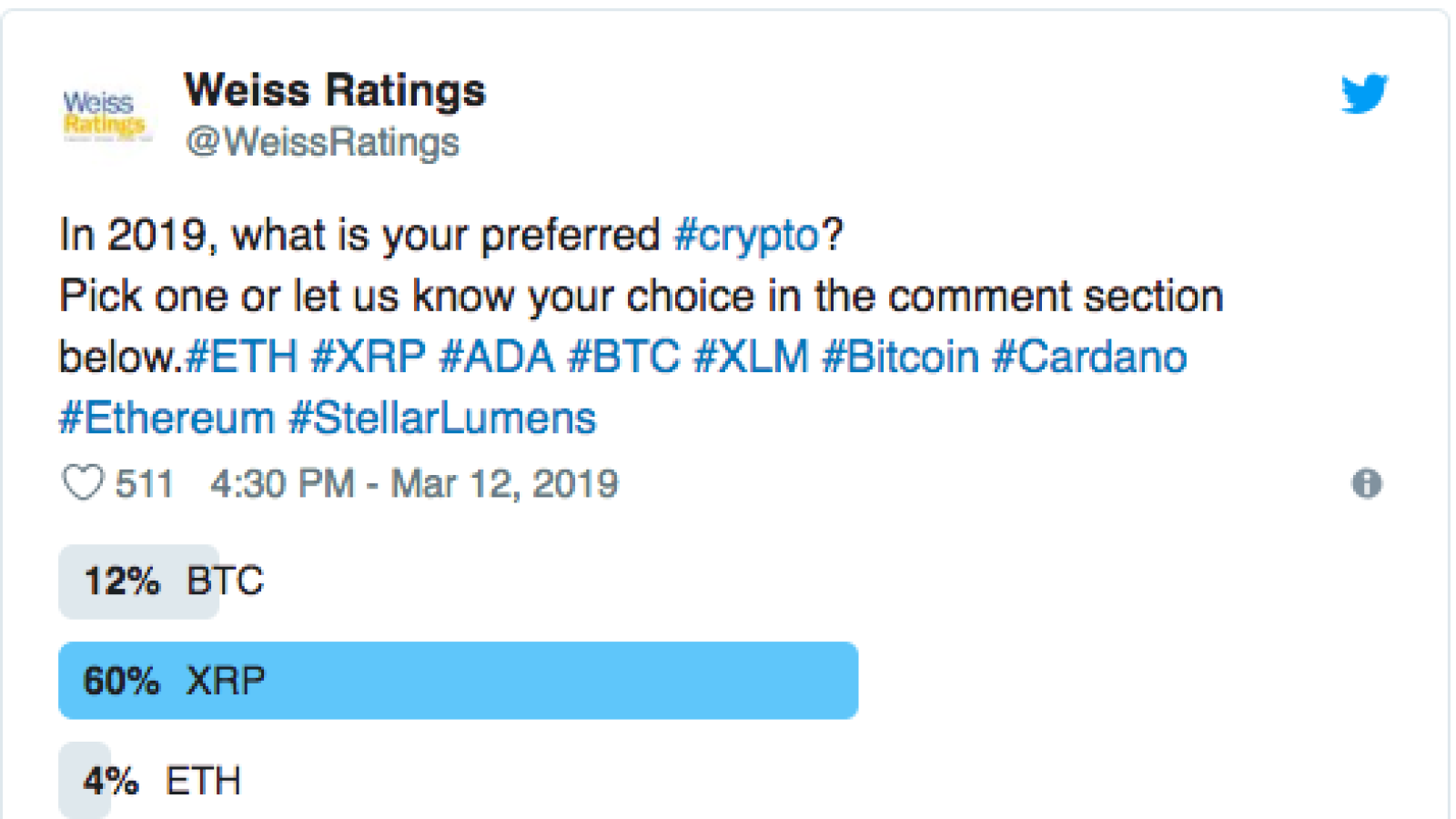This screenshot has width=1456, height=819.
Task: Click the Twitter bird logo icon
Action: tap(1364, 93)
